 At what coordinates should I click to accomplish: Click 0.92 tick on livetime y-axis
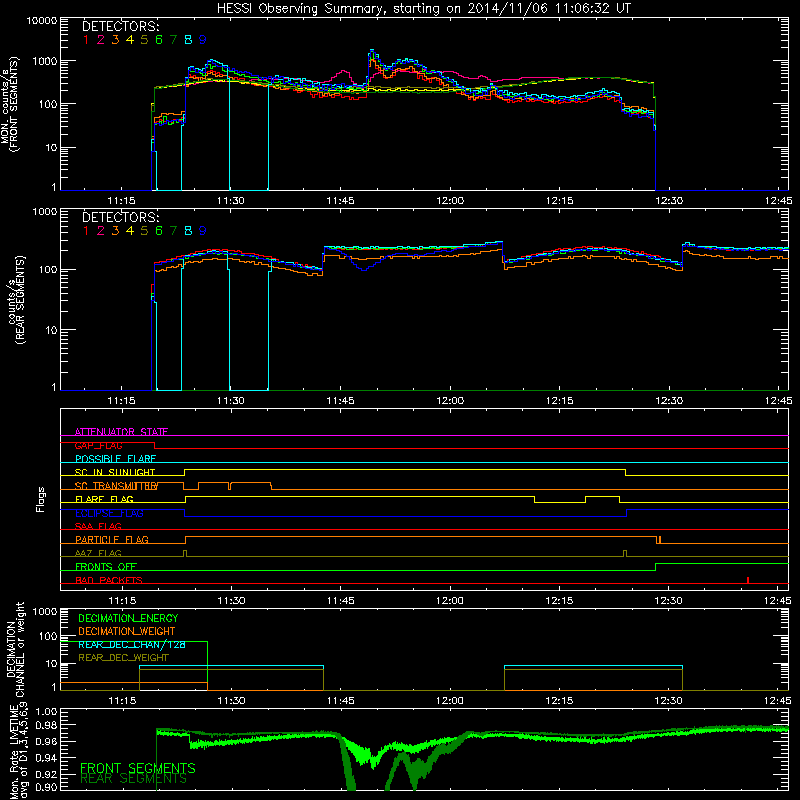coord(46,774)
